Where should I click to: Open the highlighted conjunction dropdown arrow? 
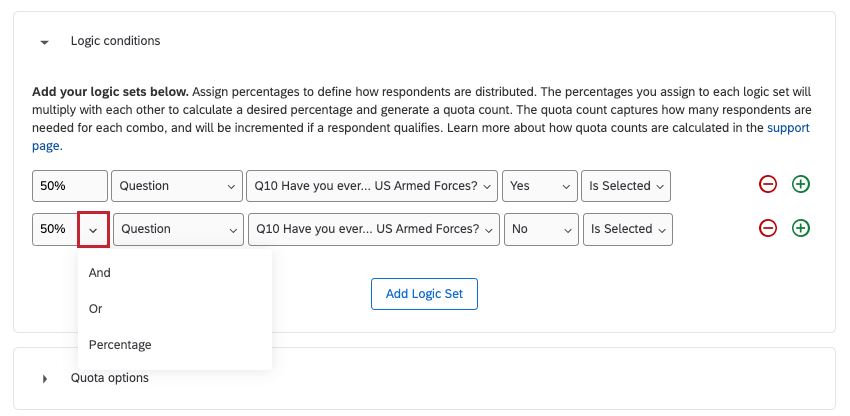point(93,229)
